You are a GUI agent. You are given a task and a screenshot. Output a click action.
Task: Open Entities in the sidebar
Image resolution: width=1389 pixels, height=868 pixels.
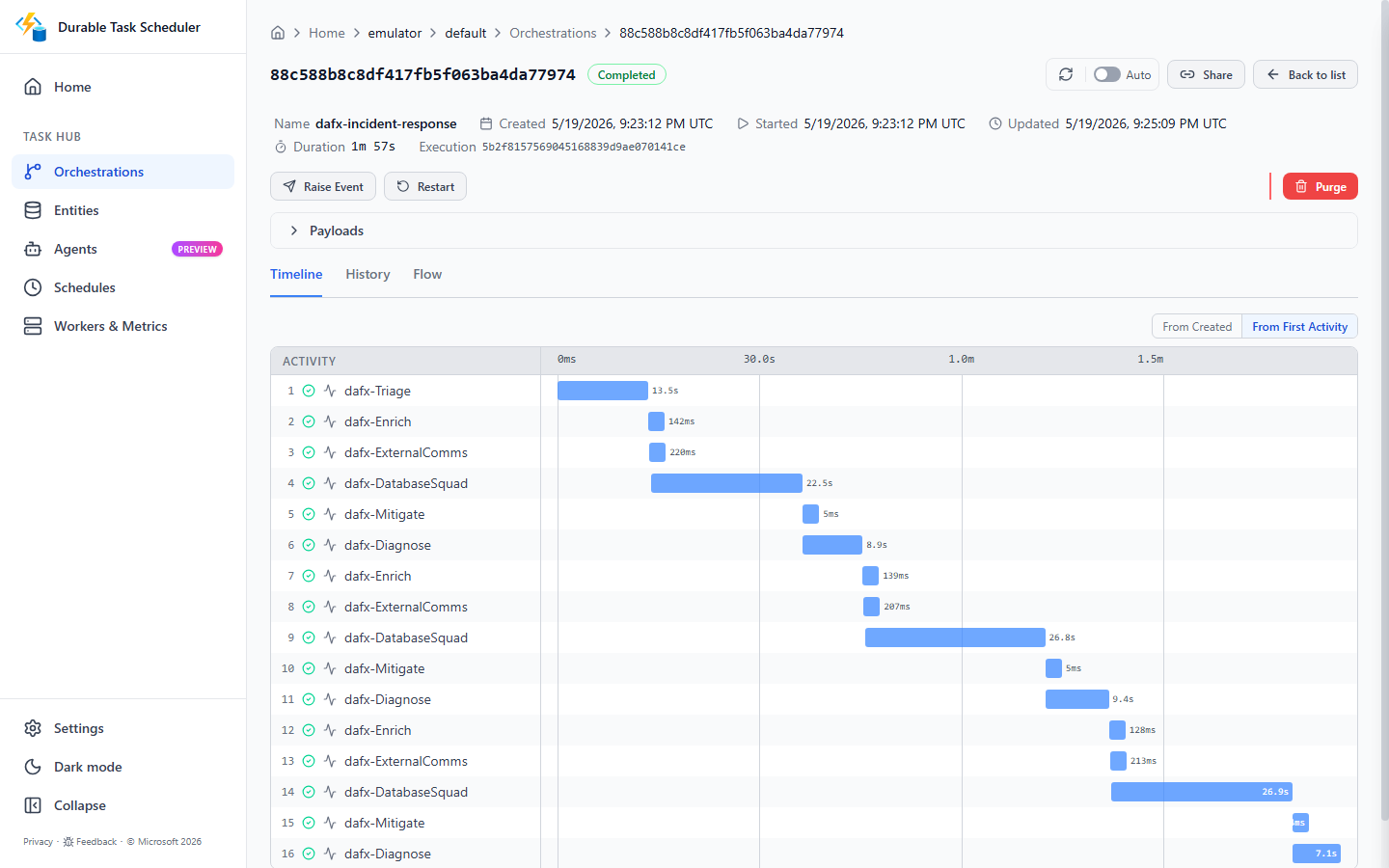click(x=123, y=210)
